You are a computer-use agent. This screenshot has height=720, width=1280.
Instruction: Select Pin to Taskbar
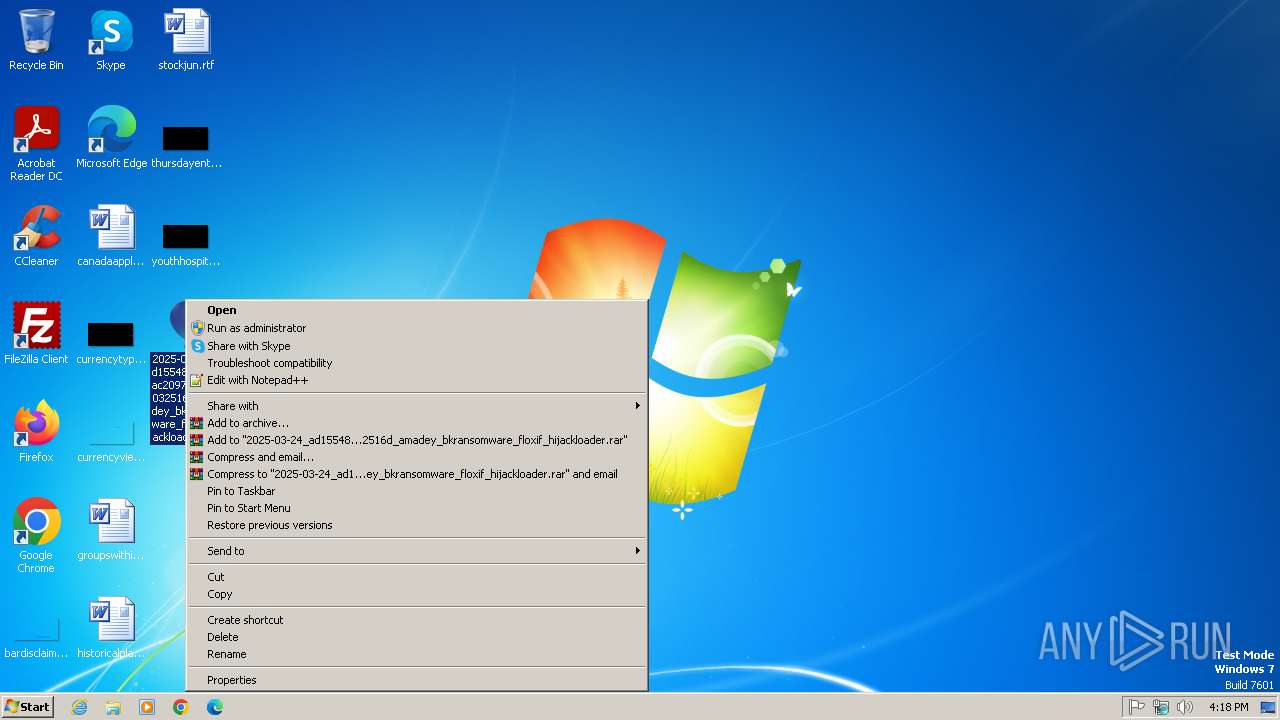(x=418, y=491)
